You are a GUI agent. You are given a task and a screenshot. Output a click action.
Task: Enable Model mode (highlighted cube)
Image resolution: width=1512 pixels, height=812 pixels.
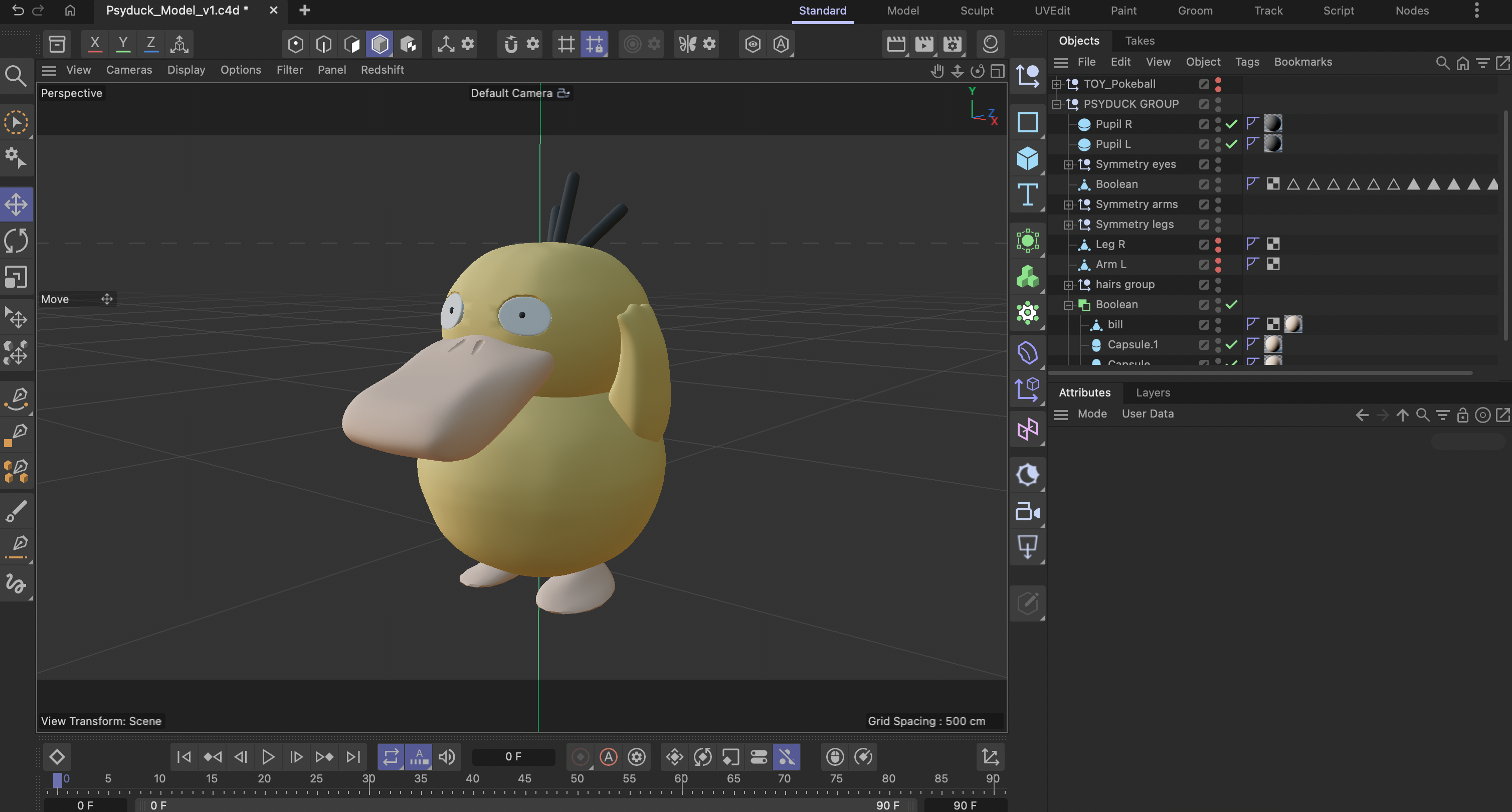tap(380, 44)
